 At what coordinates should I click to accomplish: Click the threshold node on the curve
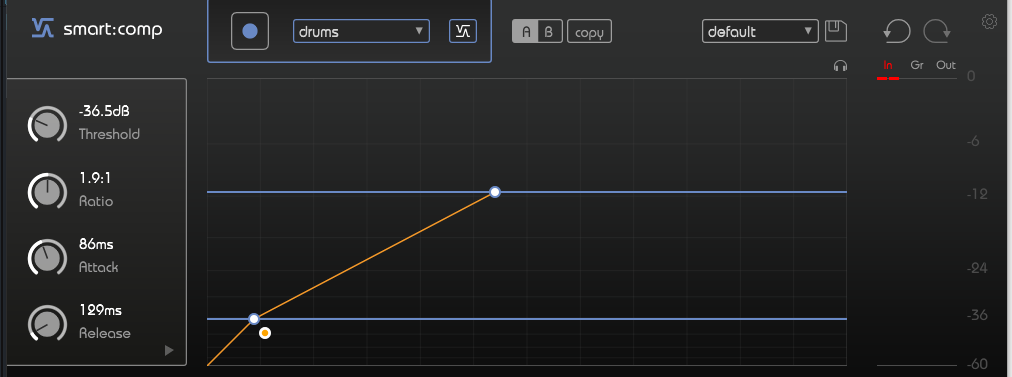pyautogui.click(x=254, y=319)
